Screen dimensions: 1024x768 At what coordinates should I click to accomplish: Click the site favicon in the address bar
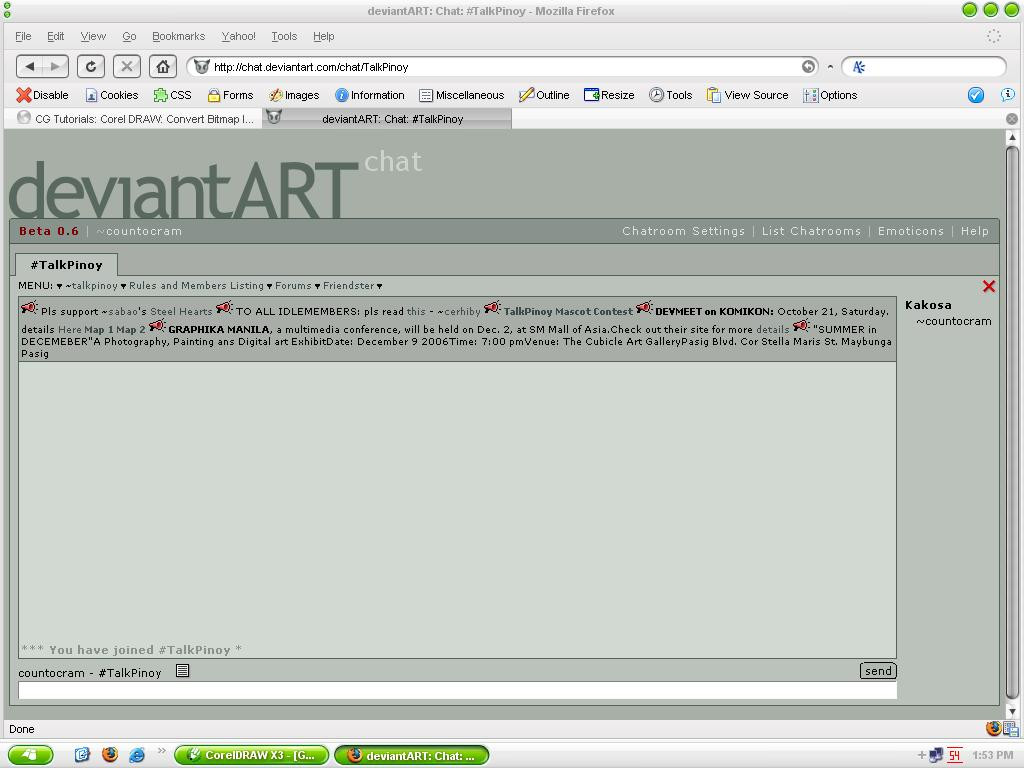[x=202, y=67]
